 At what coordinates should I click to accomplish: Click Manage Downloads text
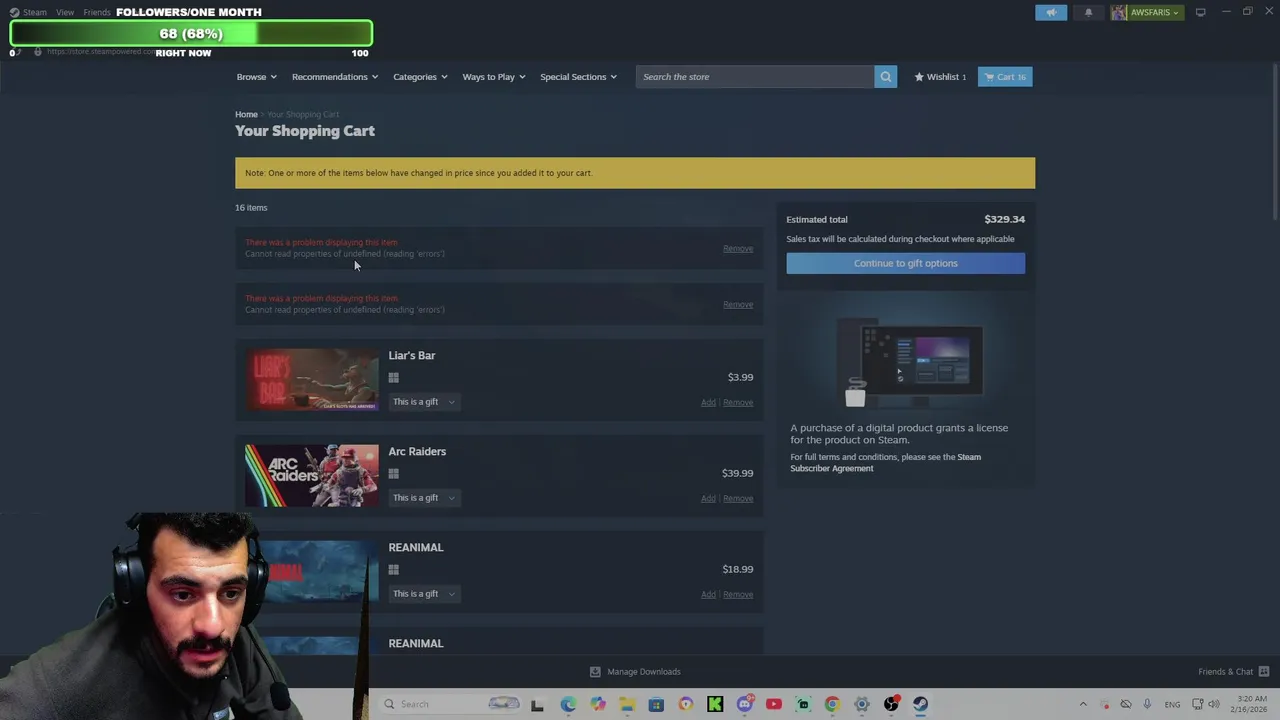643,672
